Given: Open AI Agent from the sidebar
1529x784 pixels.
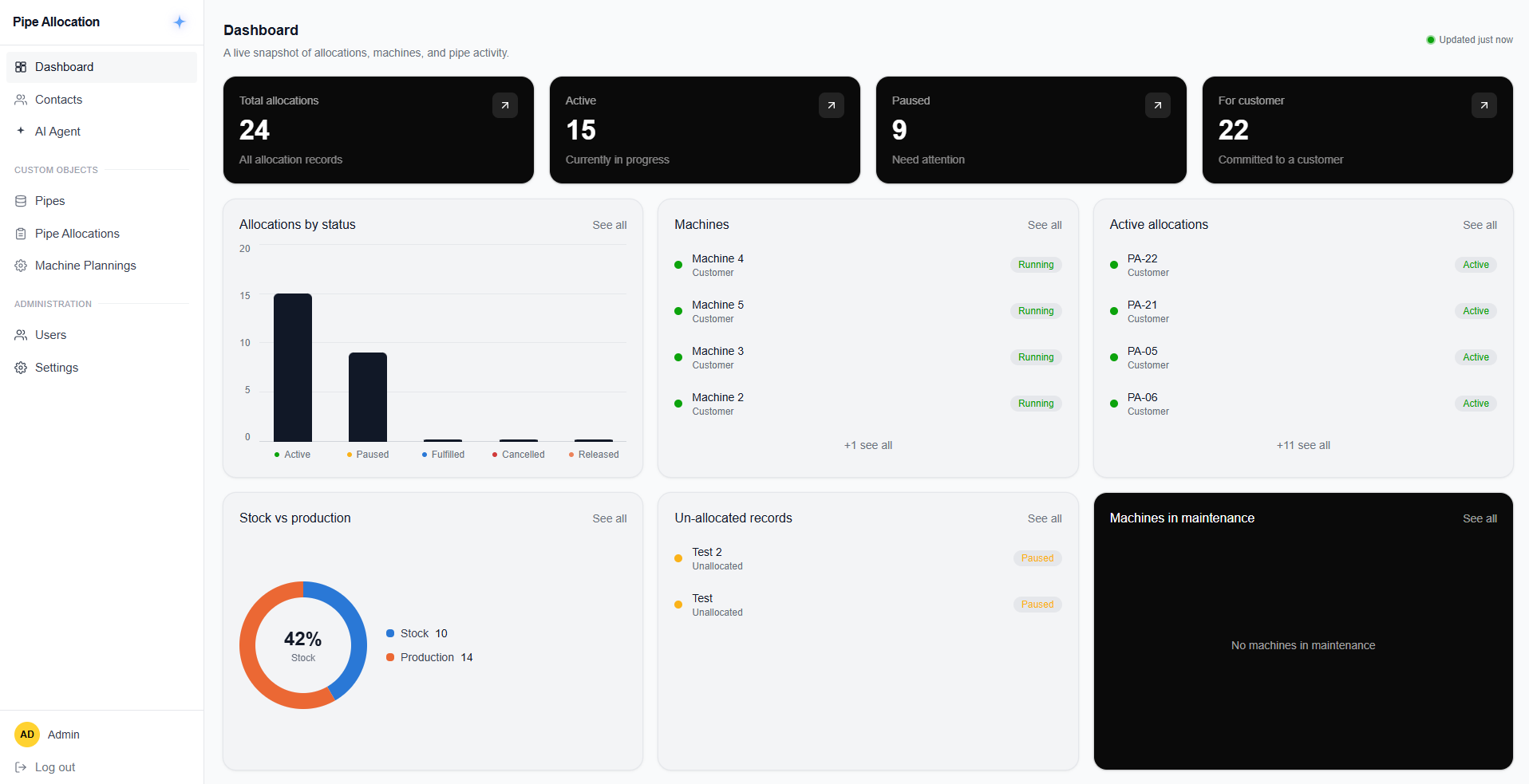Looking at the screenshot, I should coord(101,132).
